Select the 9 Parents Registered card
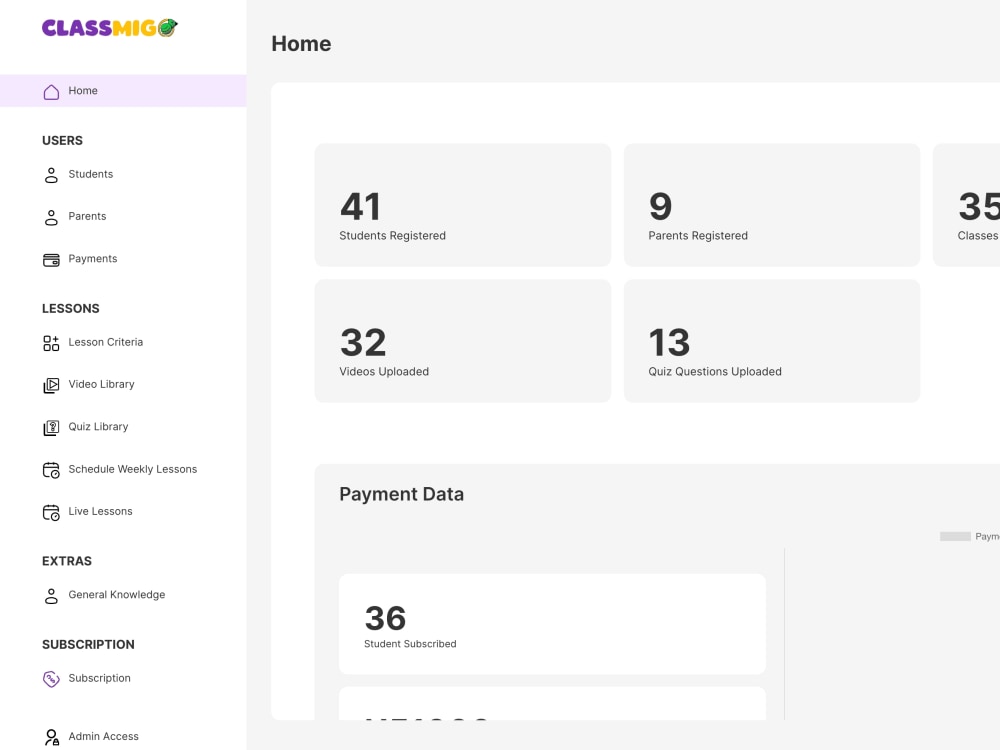Viewport: 1000px width, 750px height. point(772,205)
